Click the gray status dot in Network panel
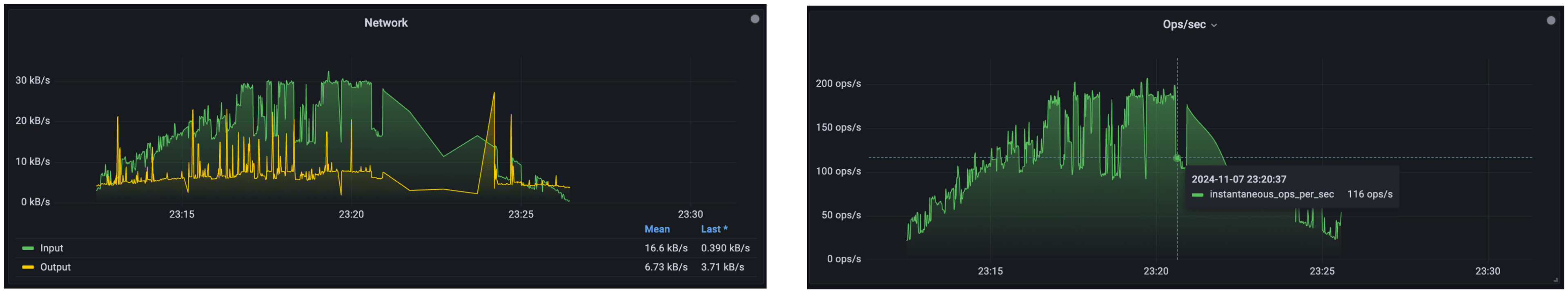Image resolution: width=1568 pixels, height=293 pixels. [755, 19]
